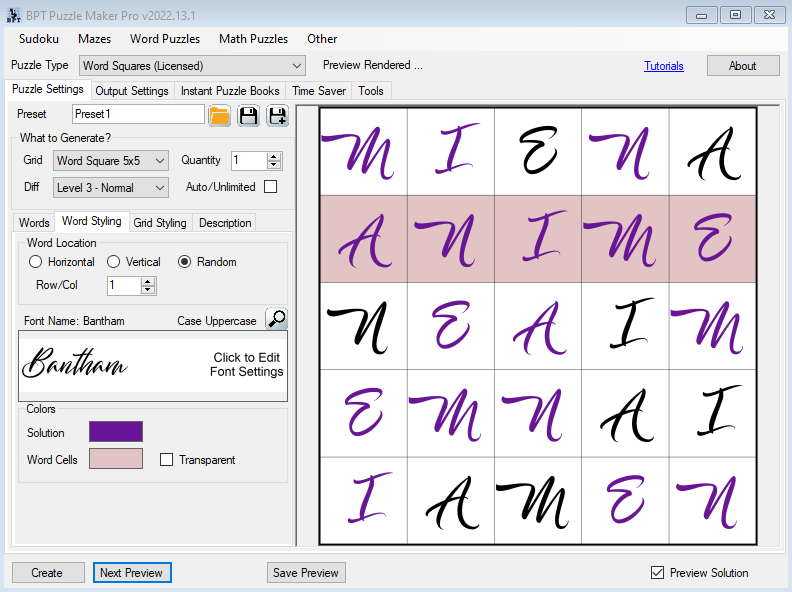Click the Next Preview button

[x=133, y=573]
